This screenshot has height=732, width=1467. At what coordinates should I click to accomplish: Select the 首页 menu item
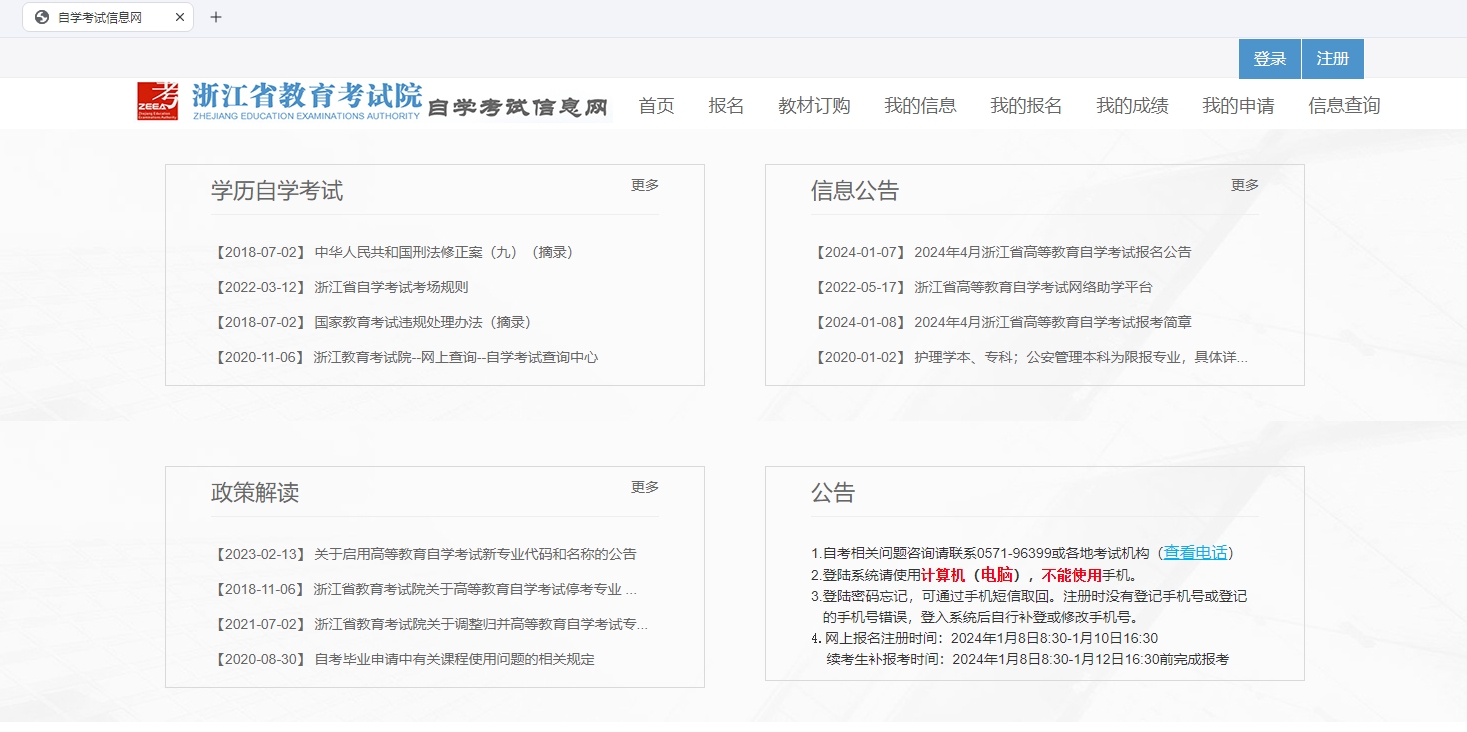tap(656, 105)
